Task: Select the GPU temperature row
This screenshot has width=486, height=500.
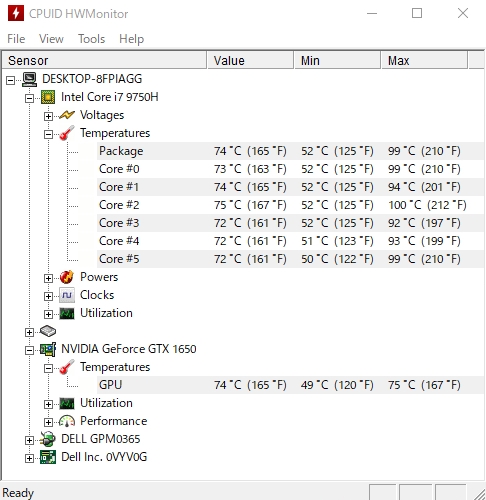Action: (290, 385)
